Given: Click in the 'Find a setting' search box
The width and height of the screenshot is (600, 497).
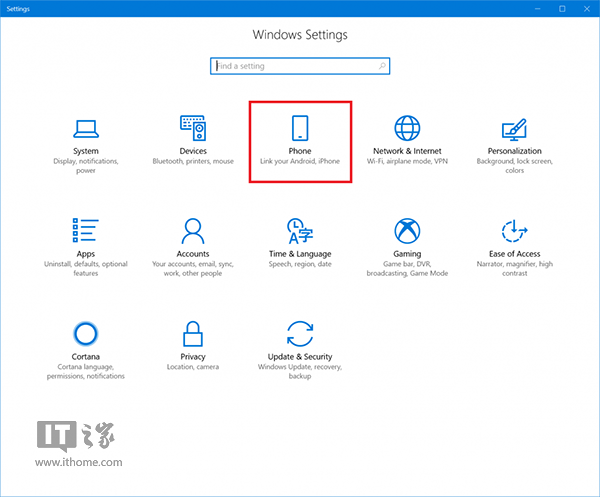Looking at the screenshot, I should pos(300,66).
